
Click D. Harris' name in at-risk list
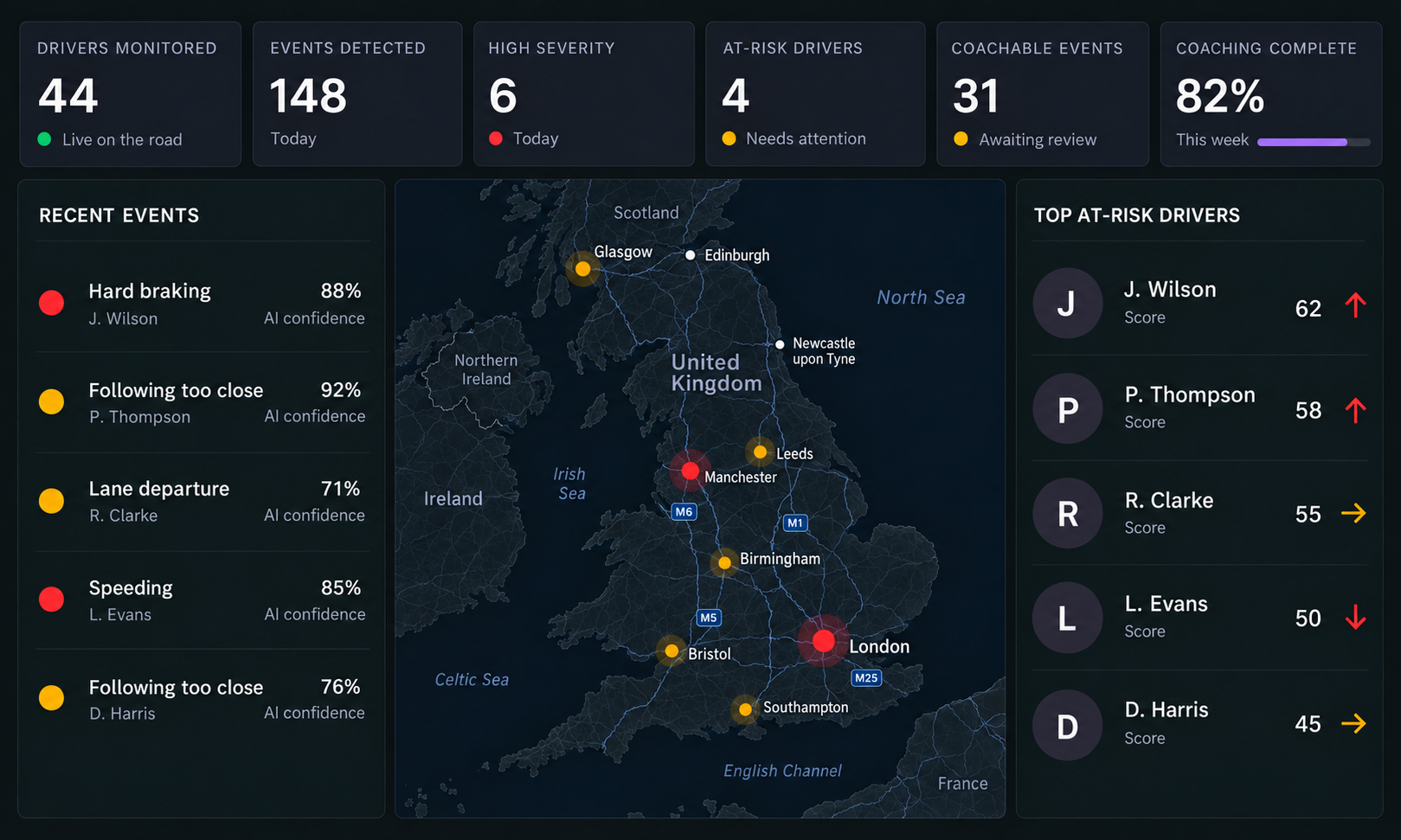click(x=1166, y=710)
